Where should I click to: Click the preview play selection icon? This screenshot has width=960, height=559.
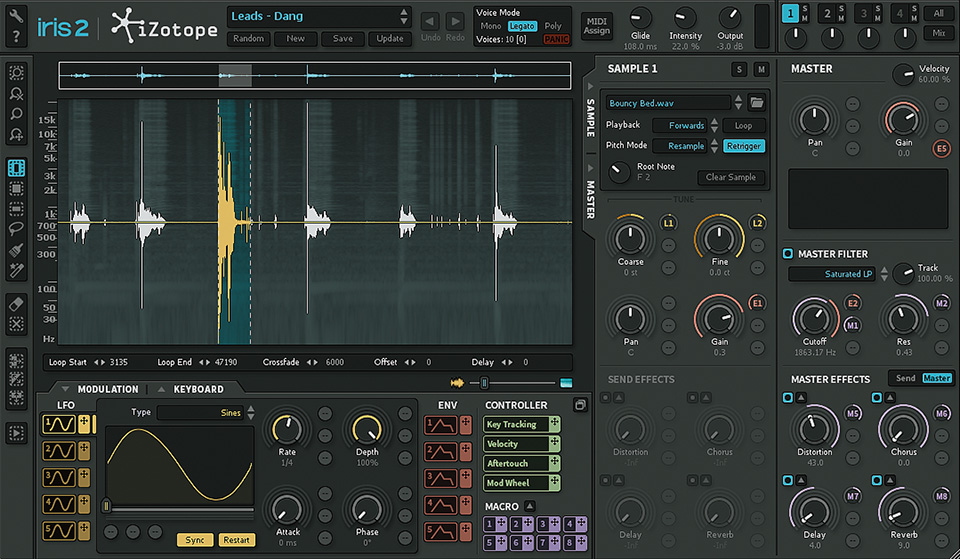click(17, 433)
